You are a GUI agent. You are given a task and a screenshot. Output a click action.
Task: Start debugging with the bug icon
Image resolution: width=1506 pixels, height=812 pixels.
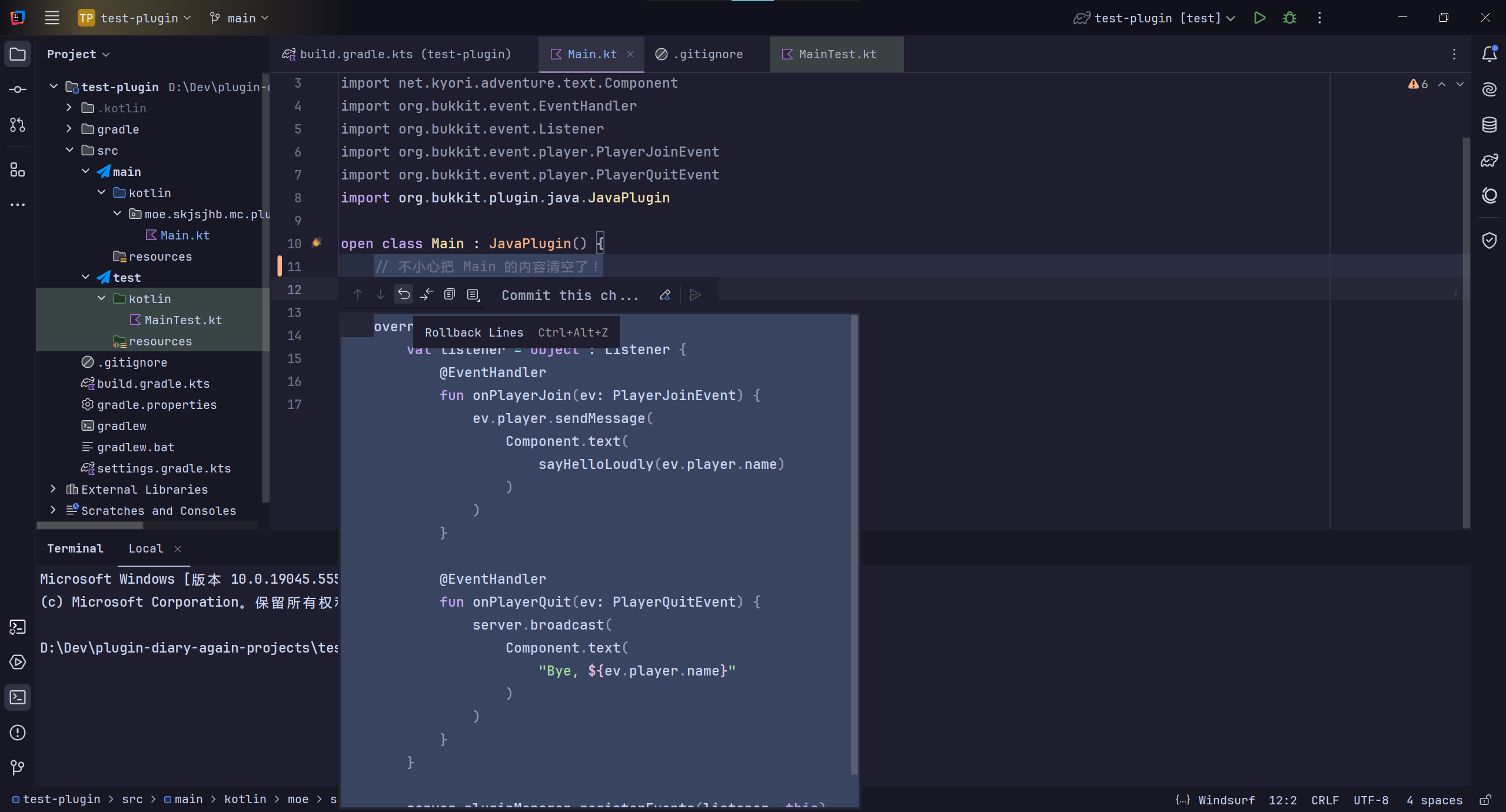pyautogui.click(x=1289, y=18)
